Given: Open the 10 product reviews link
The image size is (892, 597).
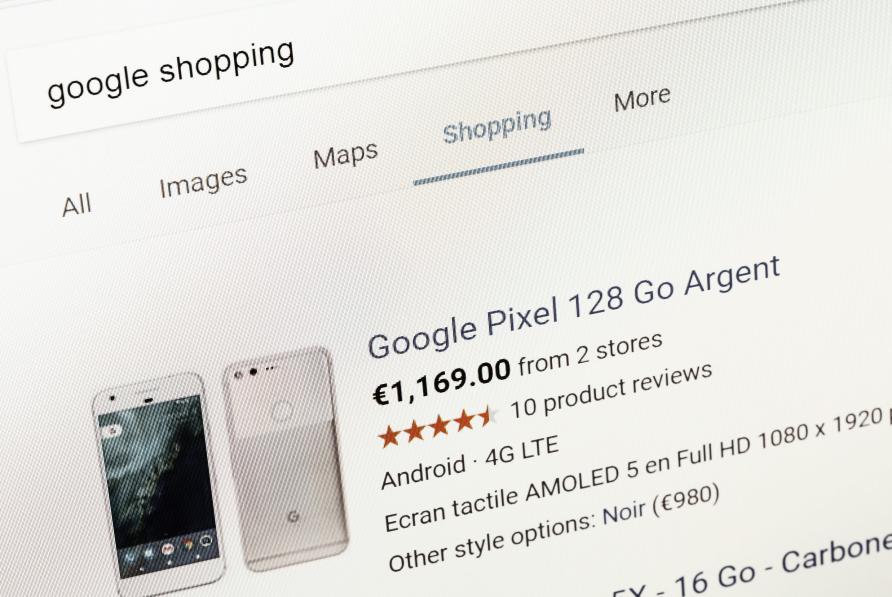Looking at the screenshot, I should coord(611,390).
